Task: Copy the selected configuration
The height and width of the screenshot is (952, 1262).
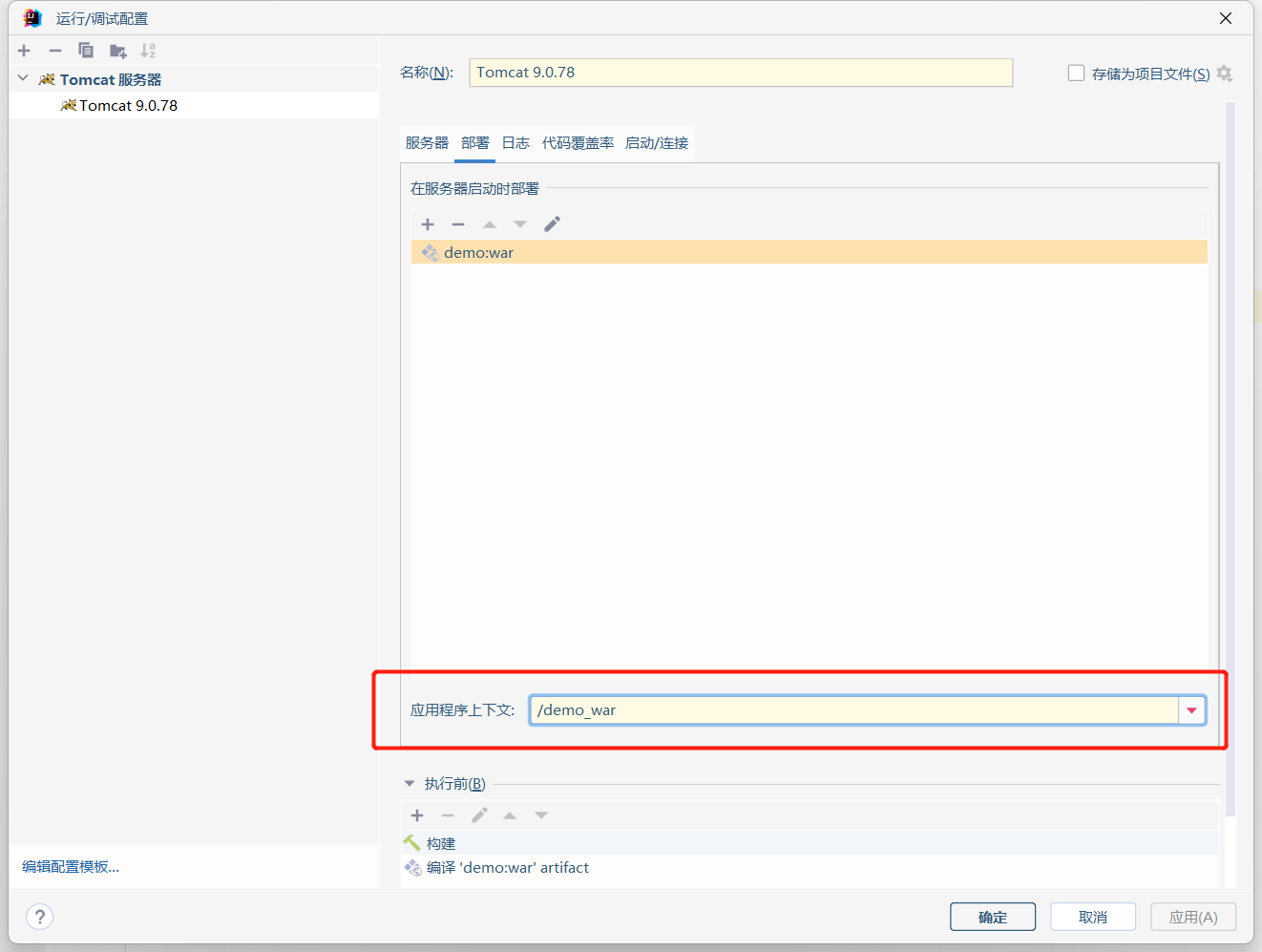Action: coord(86,51)
